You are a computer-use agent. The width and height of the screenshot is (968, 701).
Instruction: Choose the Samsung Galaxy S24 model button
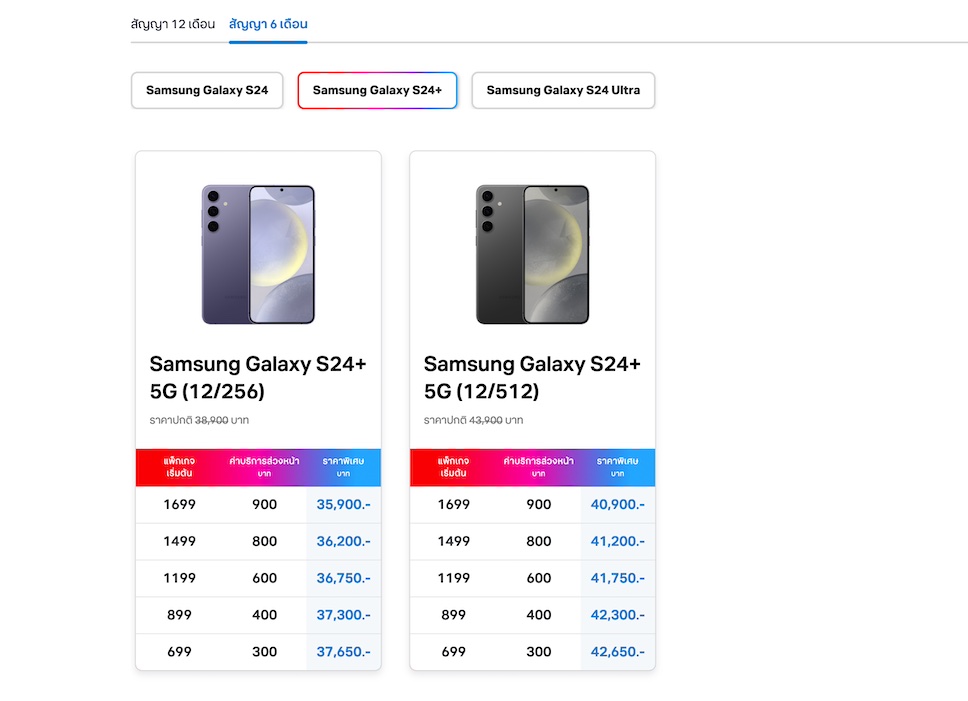pyautogui.click(x=207, y=90)
